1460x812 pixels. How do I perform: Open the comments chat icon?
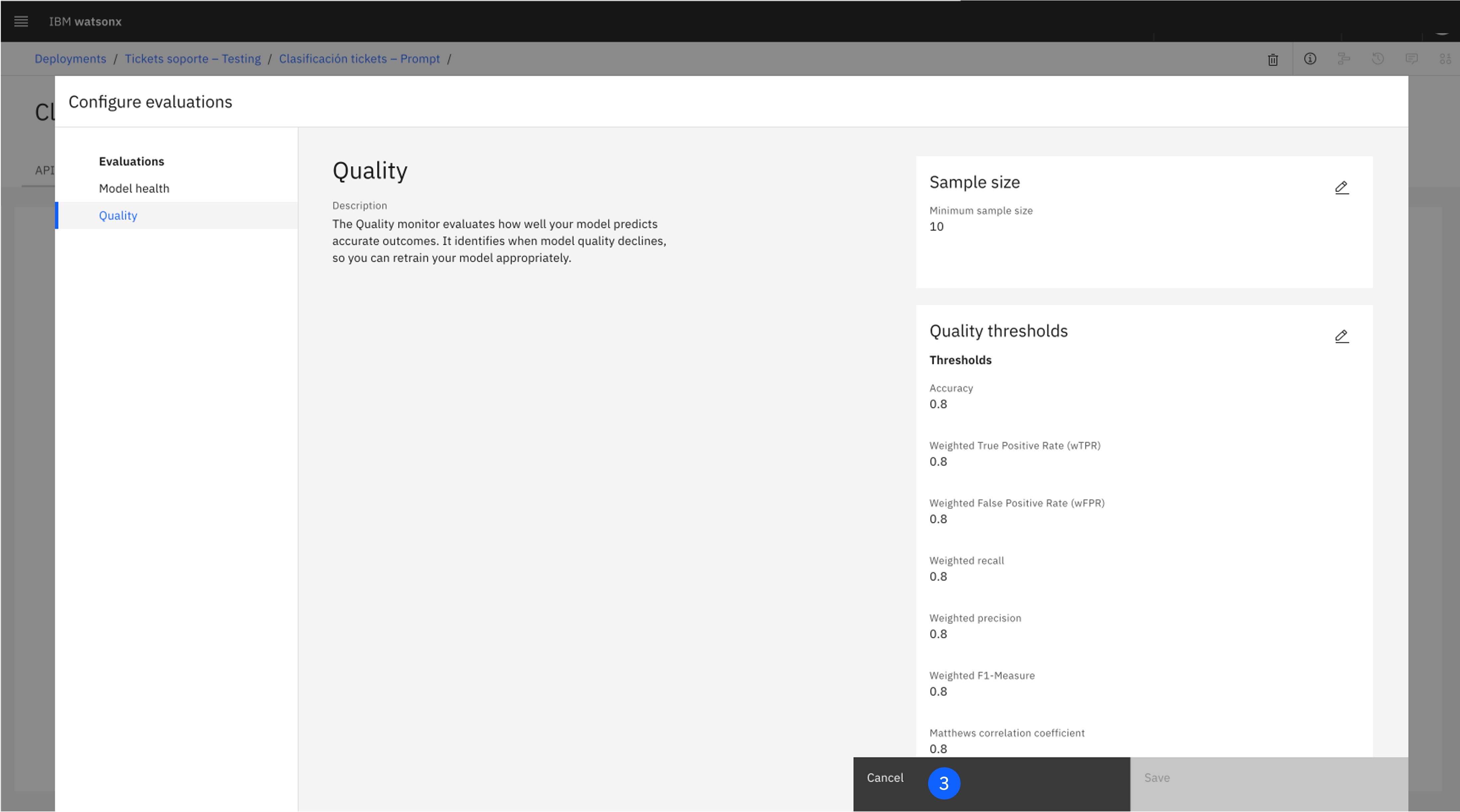tap(1412, 59)
